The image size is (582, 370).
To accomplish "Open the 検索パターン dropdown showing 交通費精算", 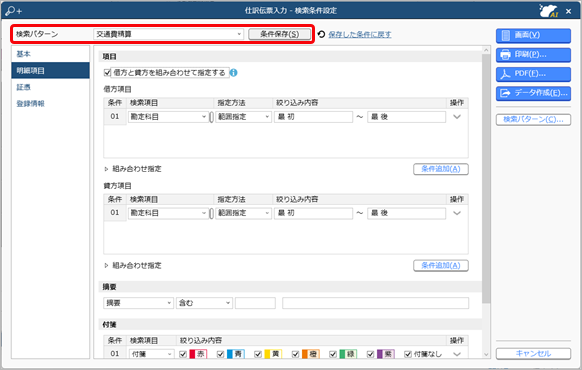I will tap(169, 34).
